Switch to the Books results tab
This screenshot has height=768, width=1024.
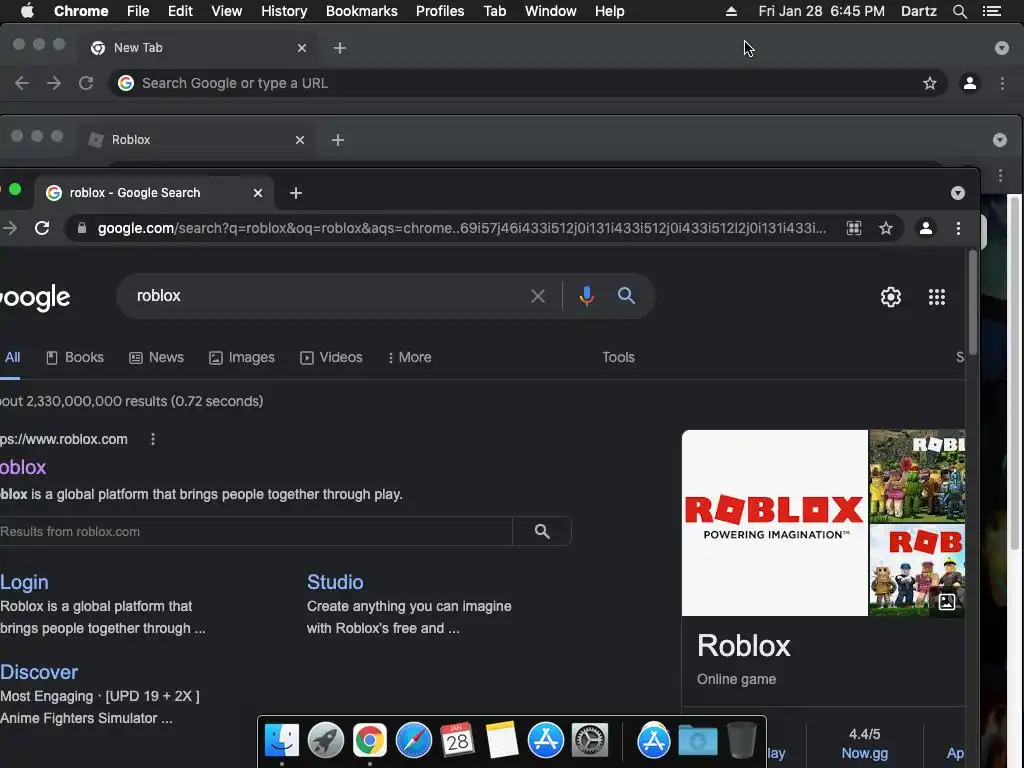tap(74, 357)
